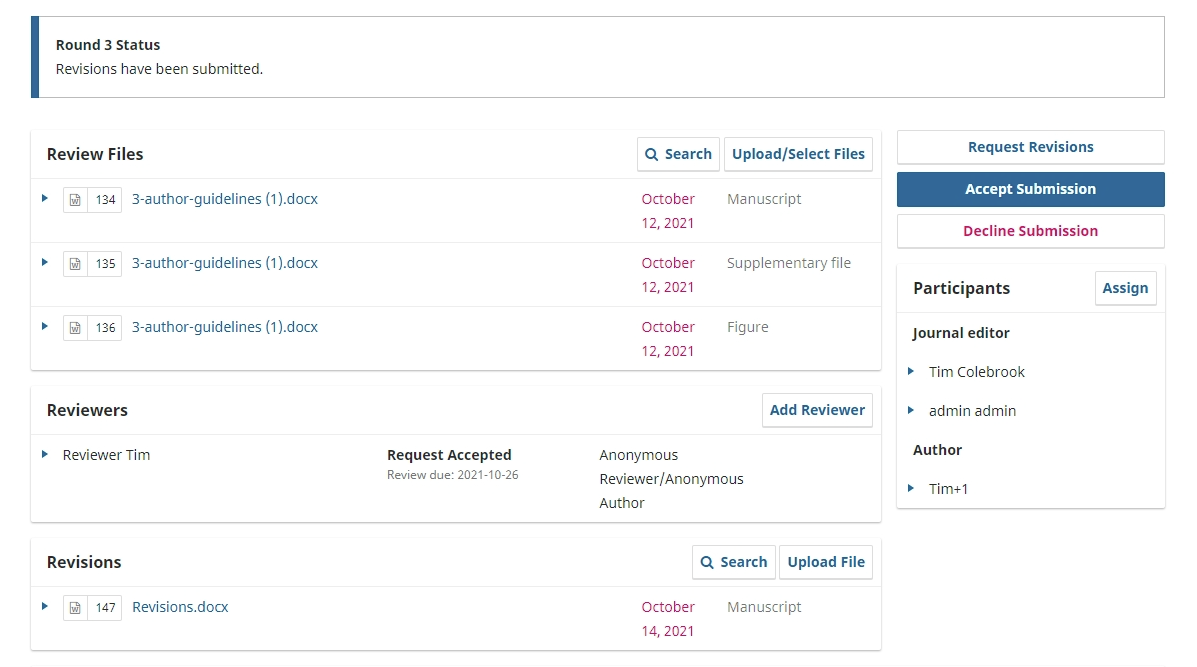Click the document icon for file 136

tap(75, 328)
